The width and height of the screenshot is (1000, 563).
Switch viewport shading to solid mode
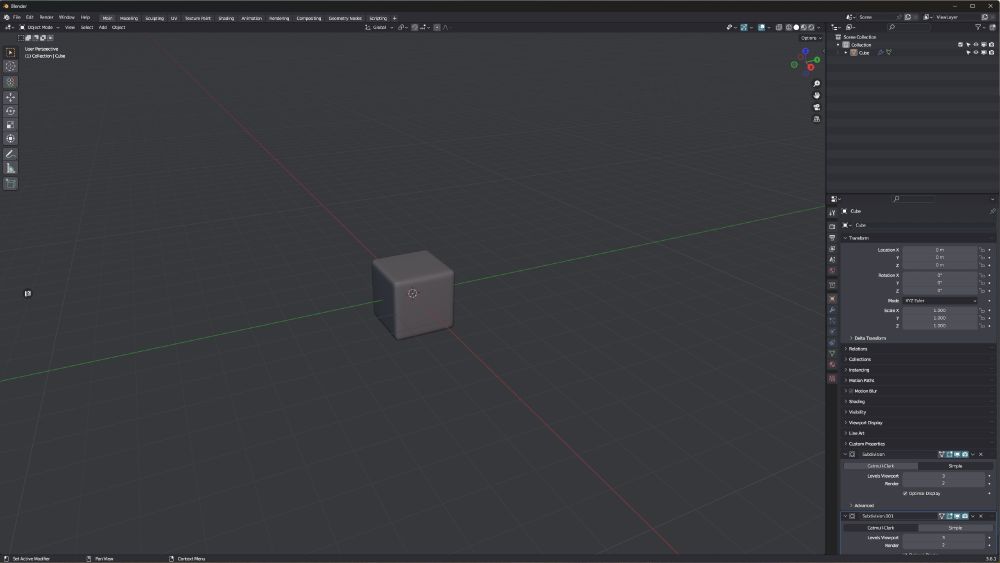coord(796,27)
